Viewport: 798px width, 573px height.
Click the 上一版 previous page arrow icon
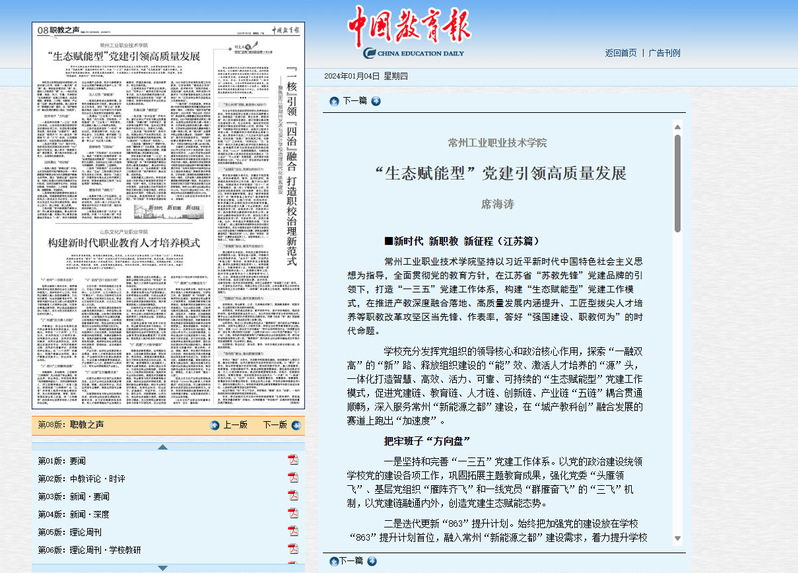[215, 425]
